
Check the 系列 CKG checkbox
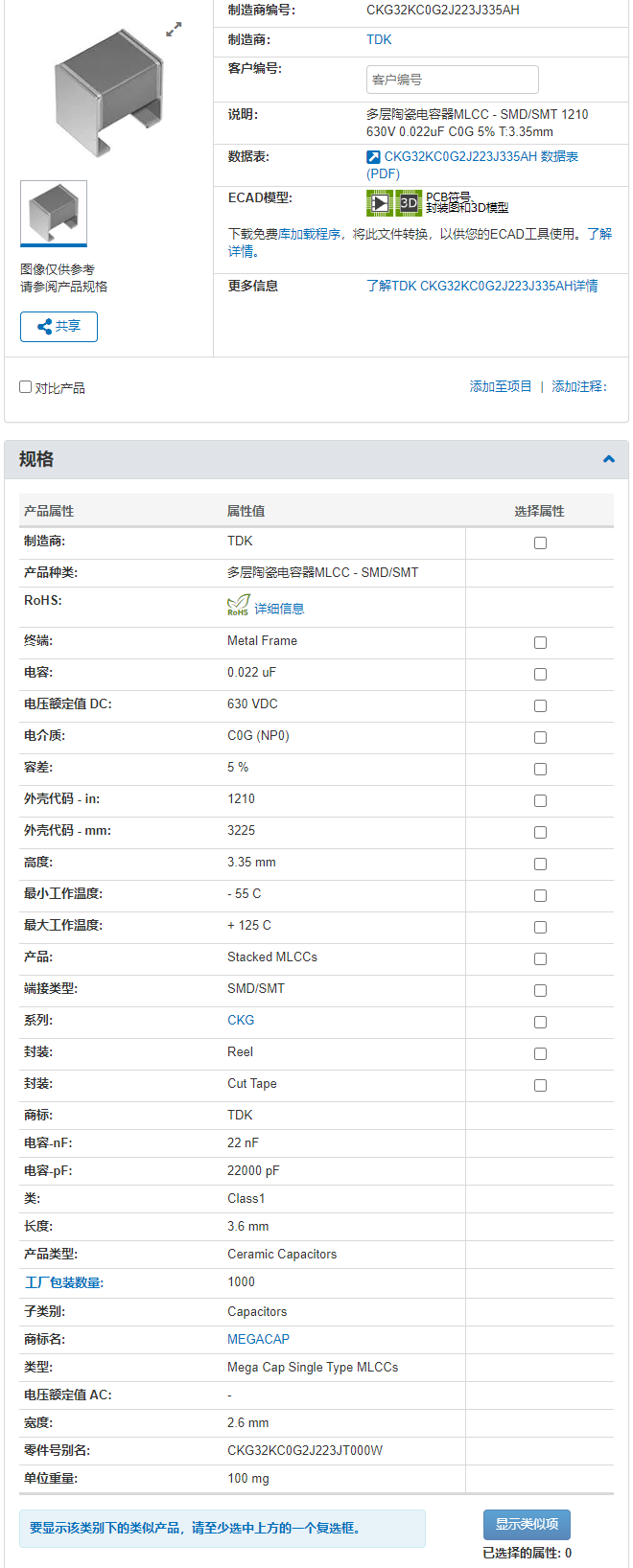540,1022
